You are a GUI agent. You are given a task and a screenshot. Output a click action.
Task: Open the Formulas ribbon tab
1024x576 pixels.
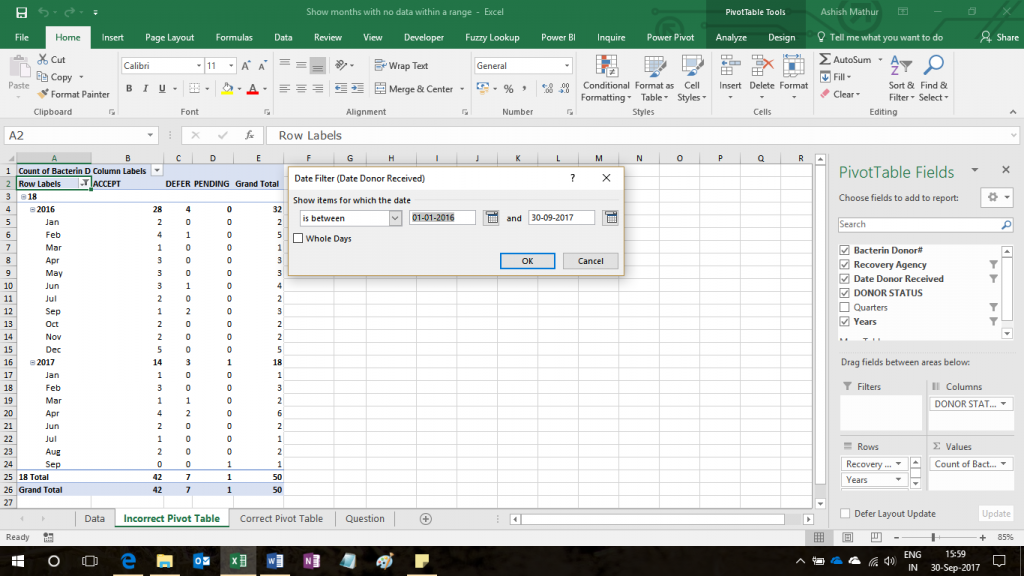234,37
